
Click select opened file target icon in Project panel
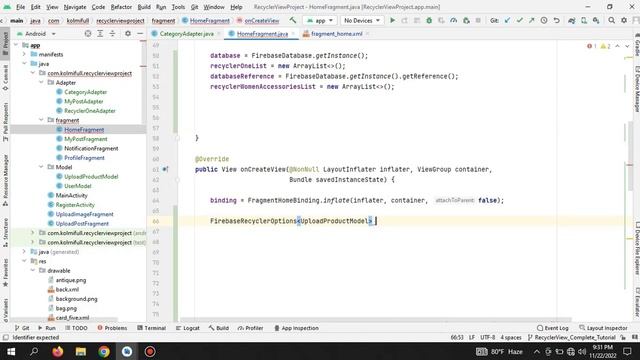[88, 33]
